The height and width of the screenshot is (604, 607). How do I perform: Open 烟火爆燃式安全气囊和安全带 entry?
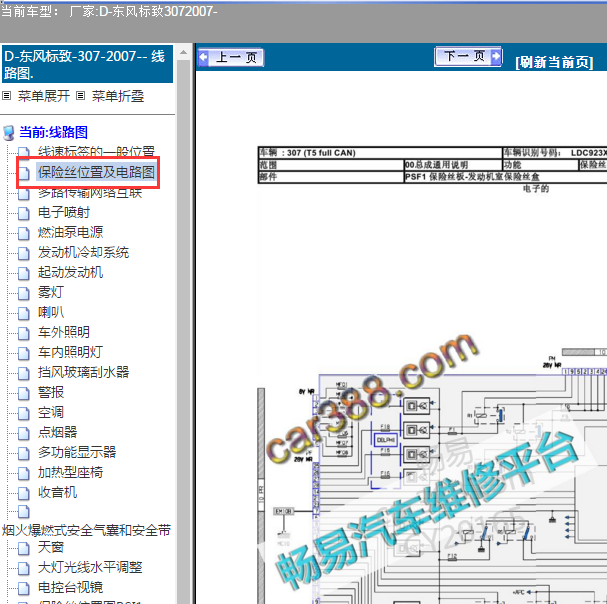86,530
